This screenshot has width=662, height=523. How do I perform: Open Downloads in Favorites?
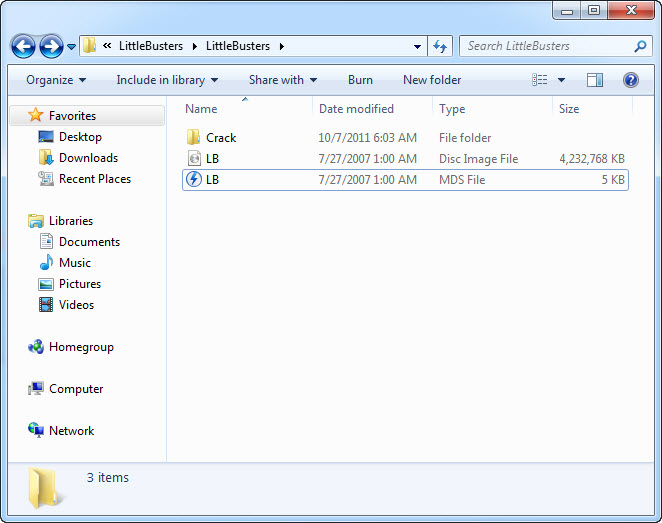coord(88,158)
